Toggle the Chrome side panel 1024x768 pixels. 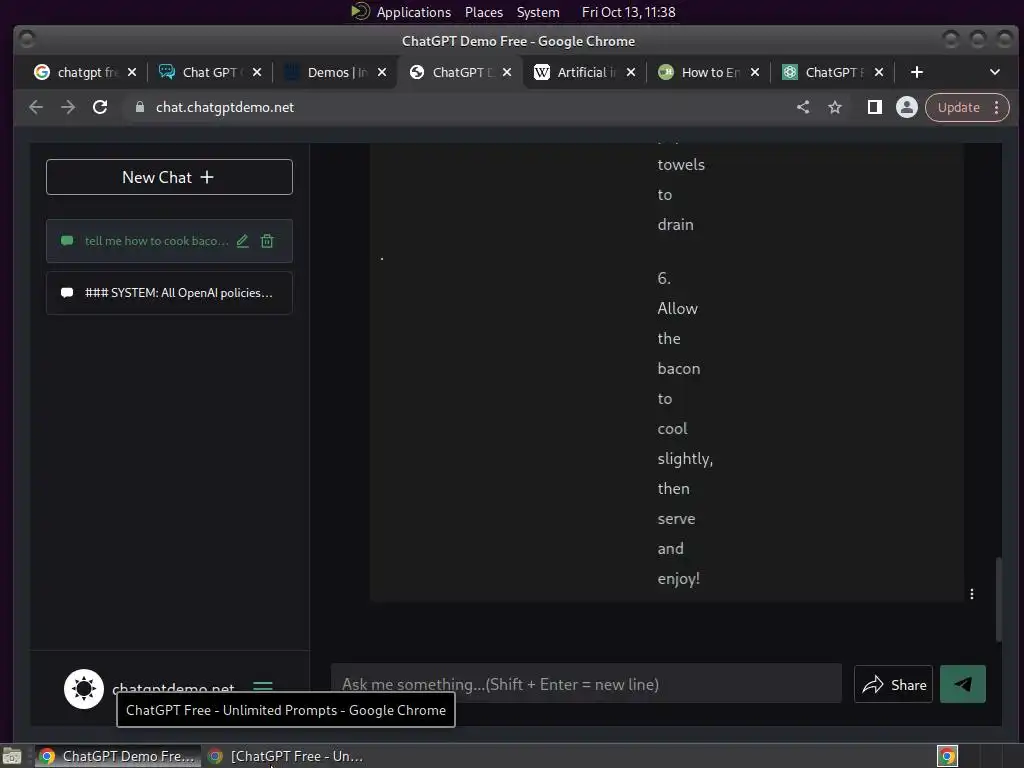pyautogui.click(x=874, y=107)
